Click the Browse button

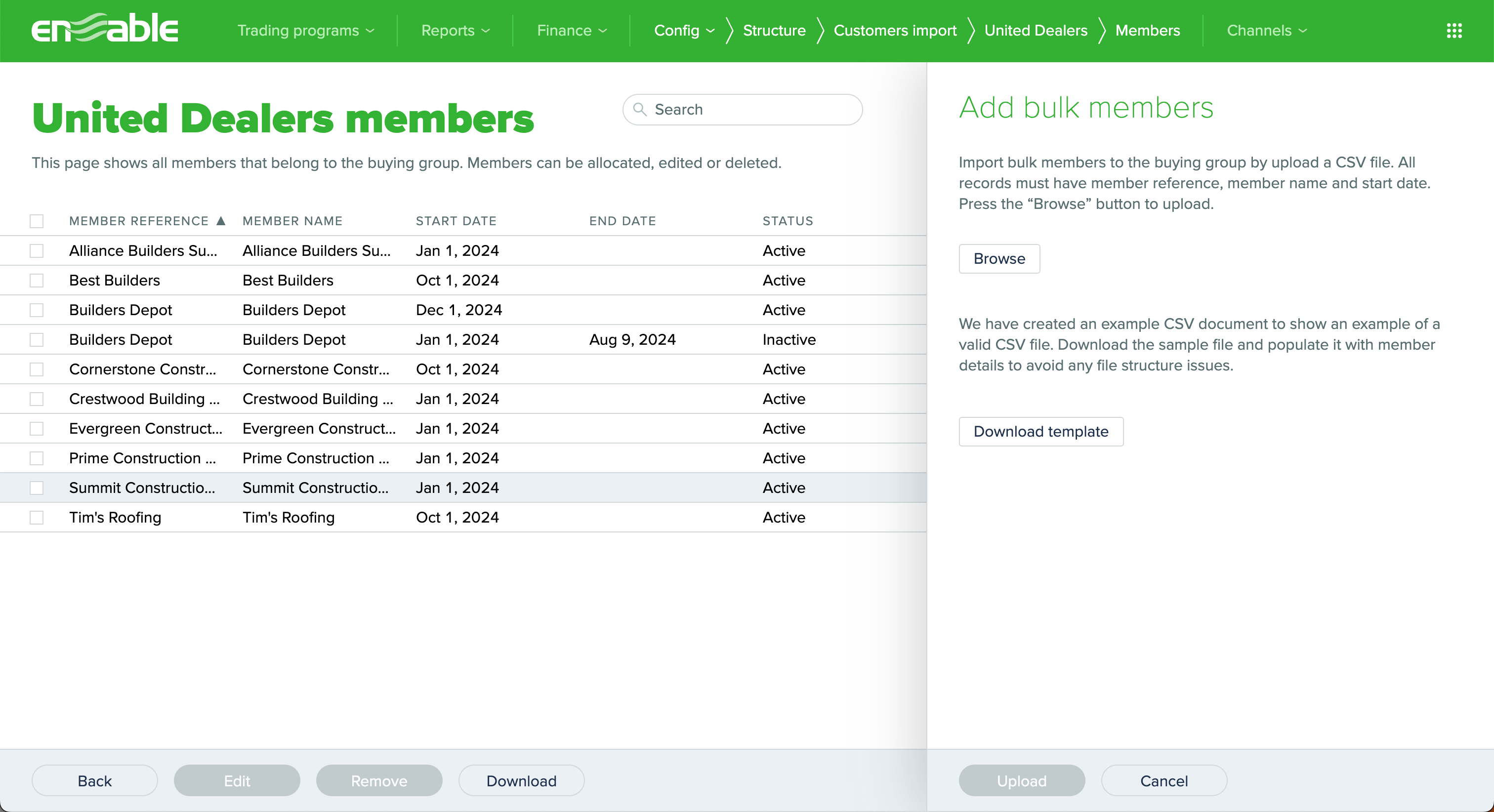click(998, 258)
